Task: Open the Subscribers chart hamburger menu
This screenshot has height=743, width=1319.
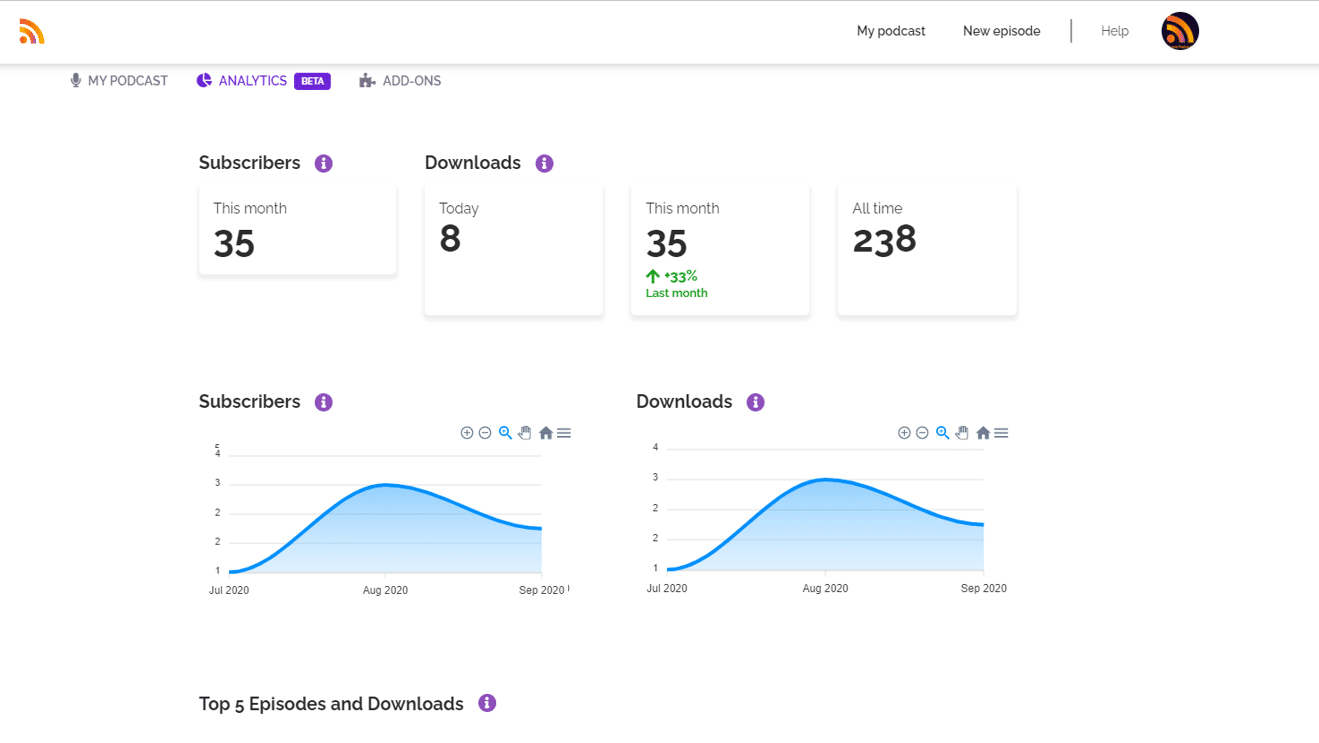Action: pos(564,433)
